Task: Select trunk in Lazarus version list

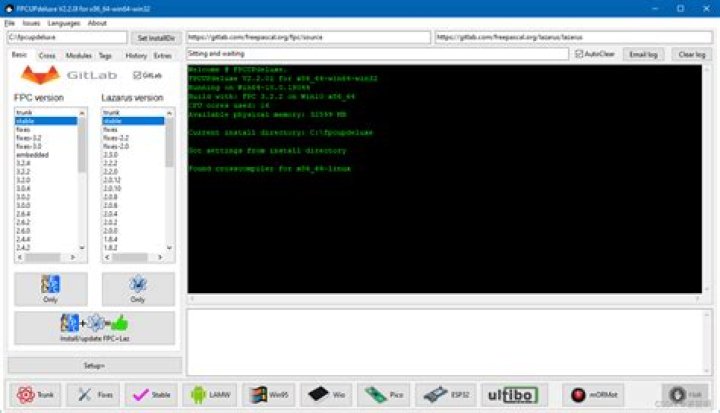Action: tap(133, 113)
